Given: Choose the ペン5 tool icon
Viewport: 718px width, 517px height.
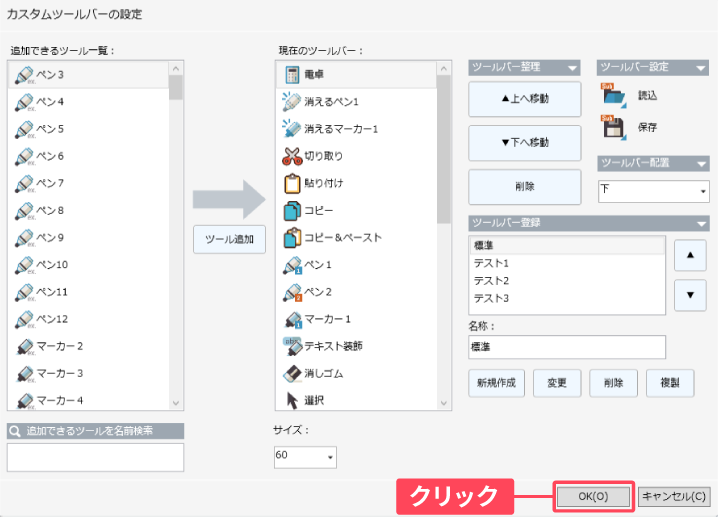Looking at the screenshot, I should 24,129.
